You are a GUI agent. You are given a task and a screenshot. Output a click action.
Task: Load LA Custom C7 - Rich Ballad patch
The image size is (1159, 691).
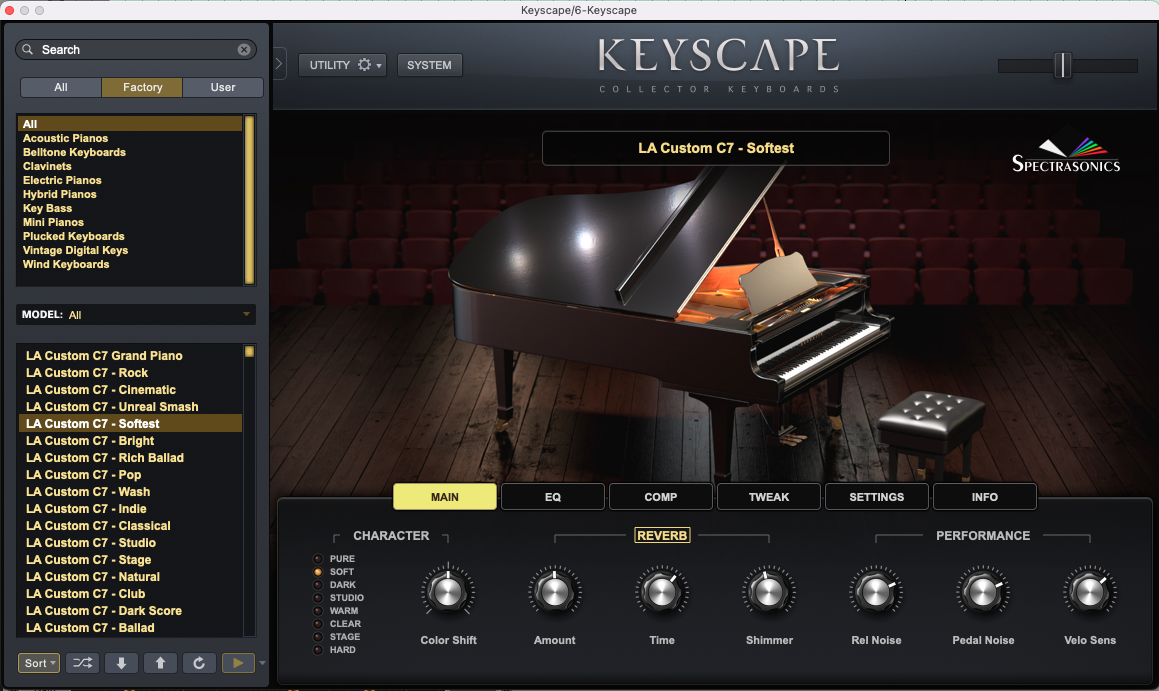tap(105, 457)
